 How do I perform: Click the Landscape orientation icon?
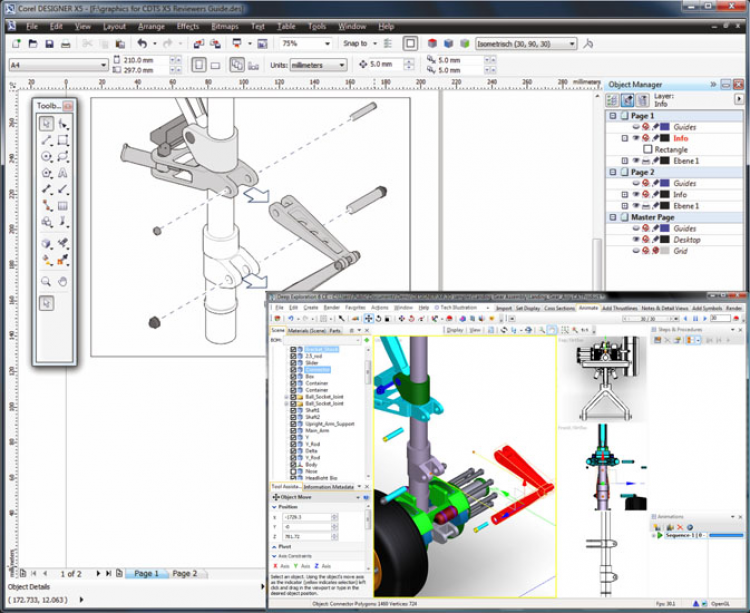click(x=215, y=65)
